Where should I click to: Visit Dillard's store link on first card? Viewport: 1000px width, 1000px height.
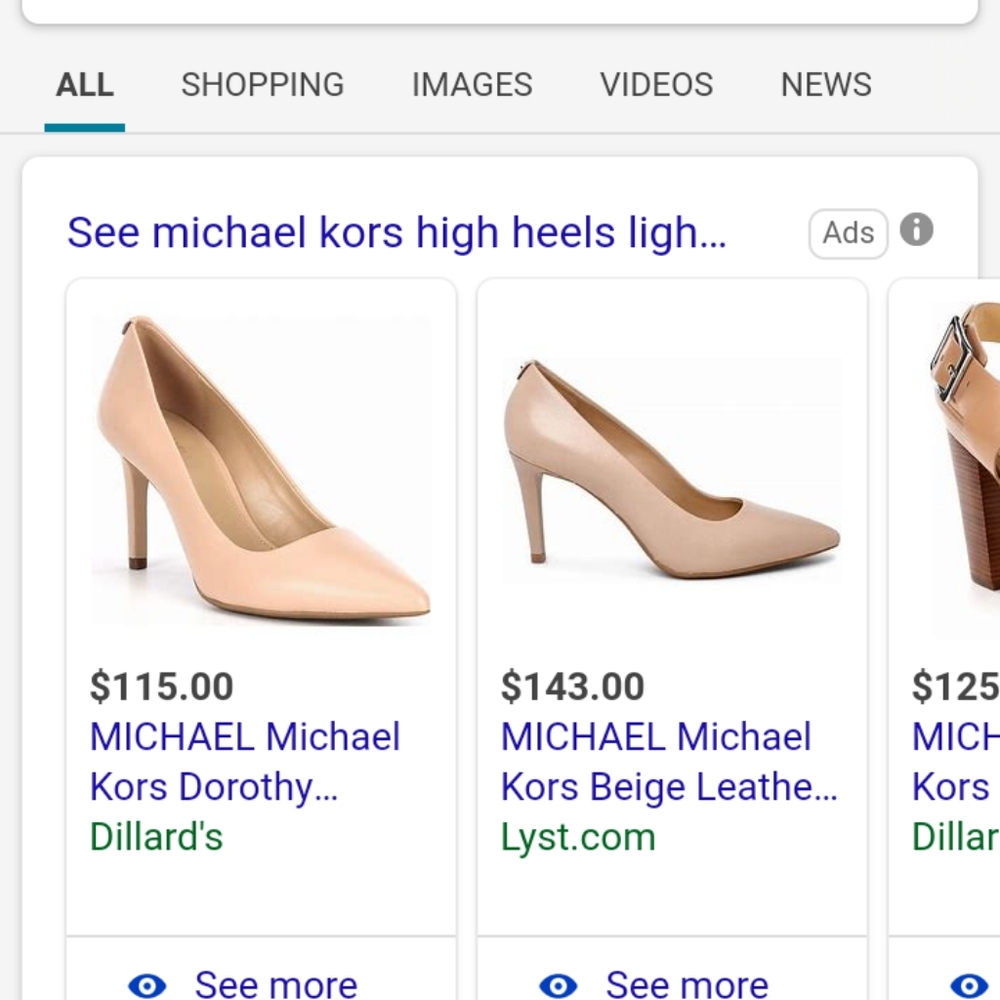(x=156, y=836)
